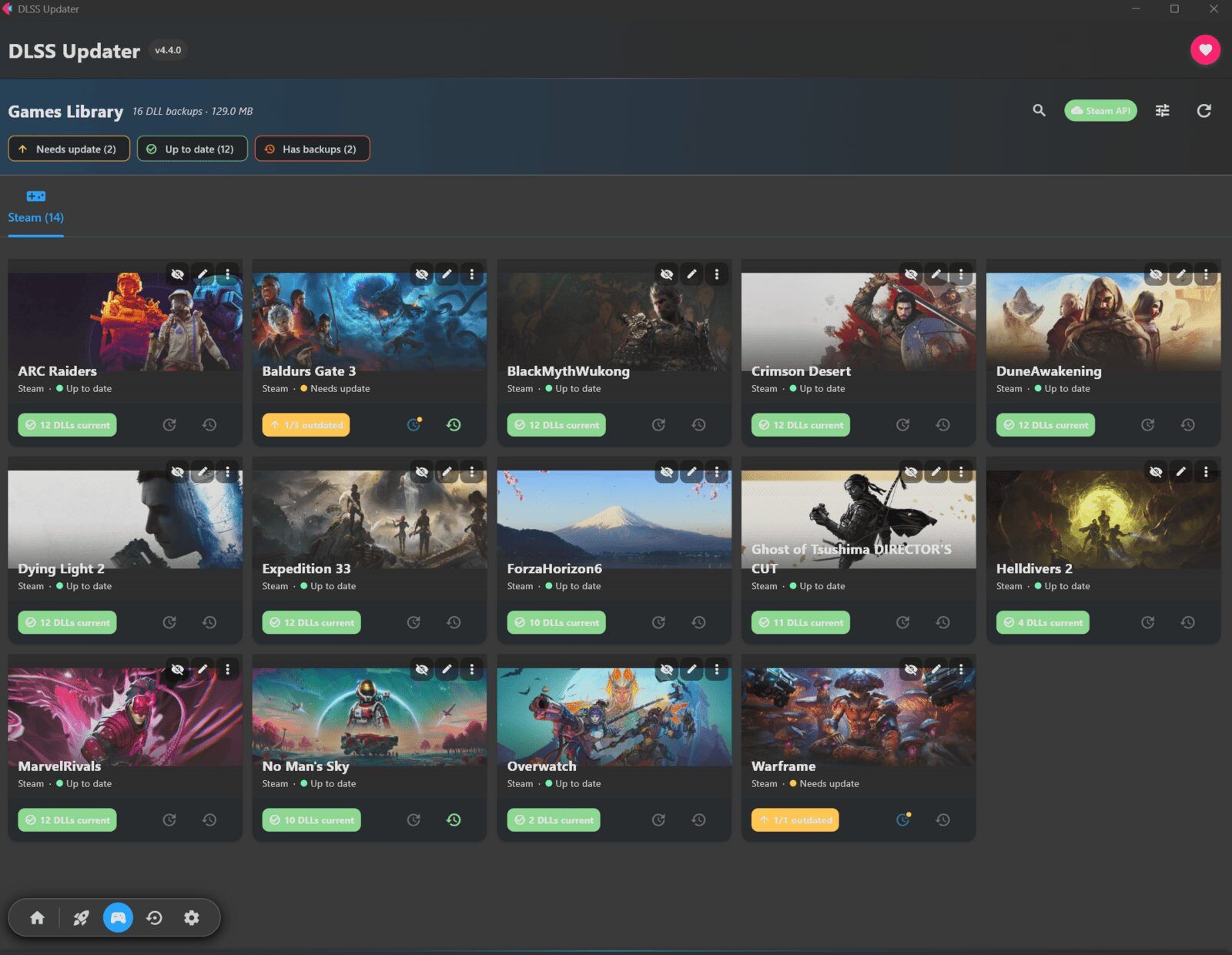Edit the Baldurs Gate 3 card
This screenshot has width=1232, height=955.
(447, 273)
